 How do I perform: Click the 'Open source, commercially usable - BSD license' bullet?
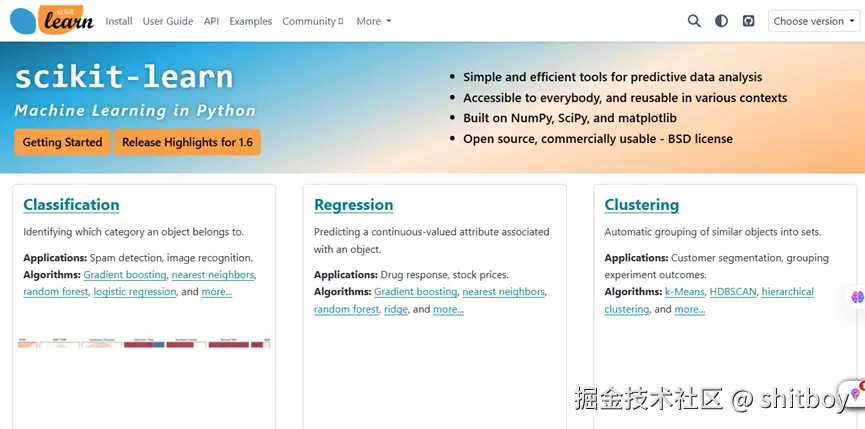pos(598,139)
